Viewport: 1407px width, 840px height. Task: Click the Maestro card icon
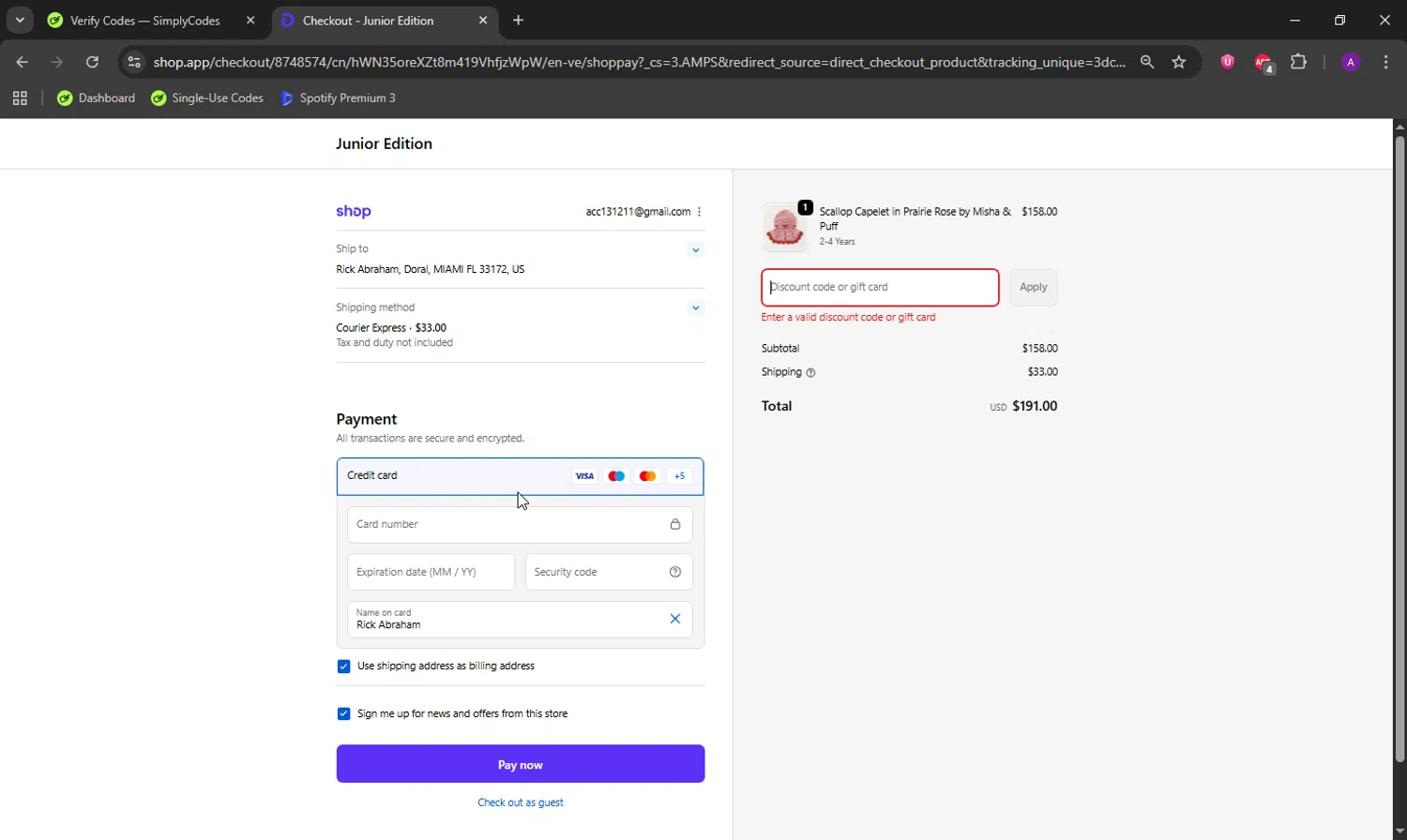[616, 476]
